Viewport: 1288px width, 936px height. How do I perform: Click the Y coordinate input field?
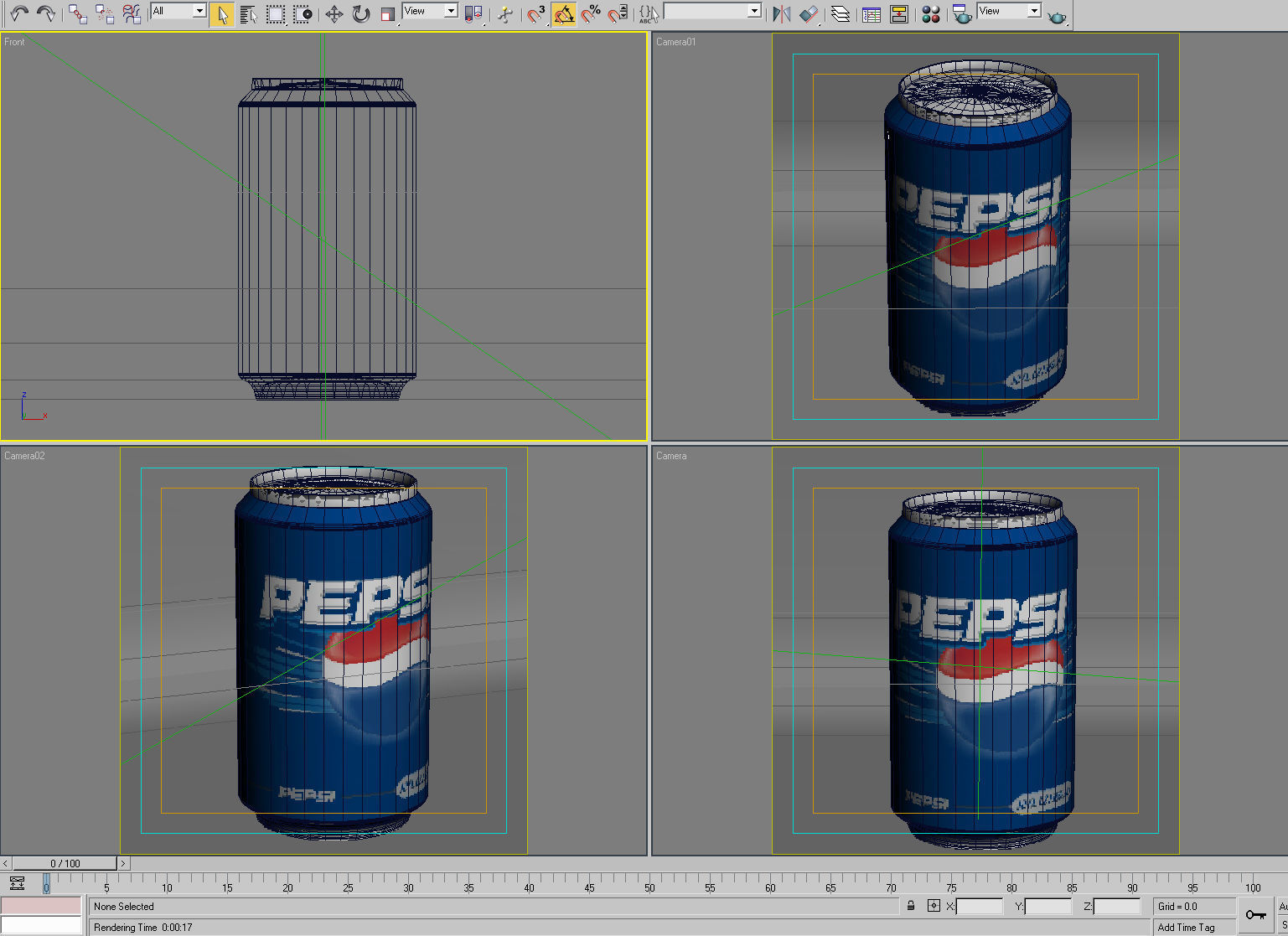point(1047,907)
